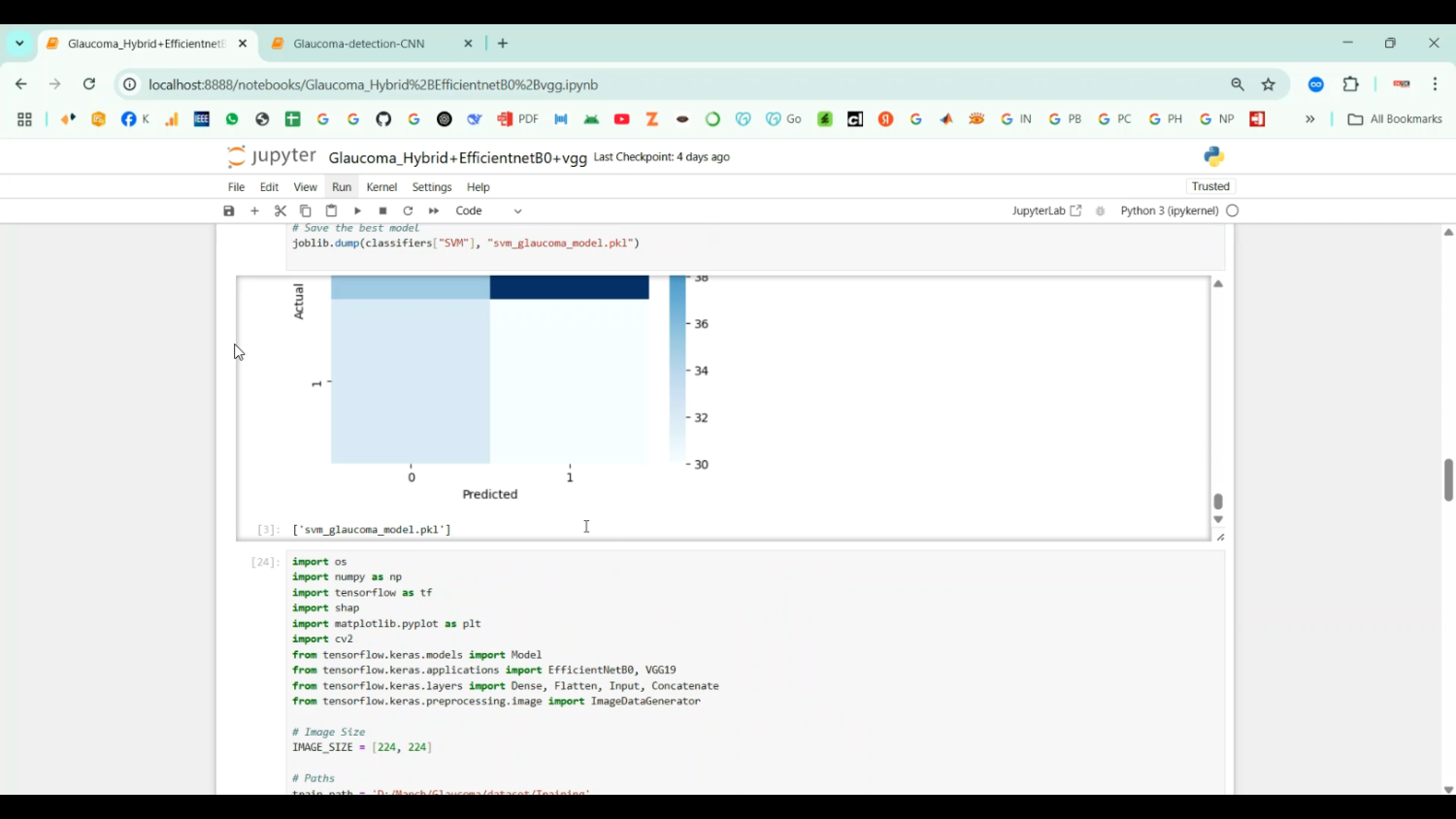Interrupt the kernel with stop icon

383,211
